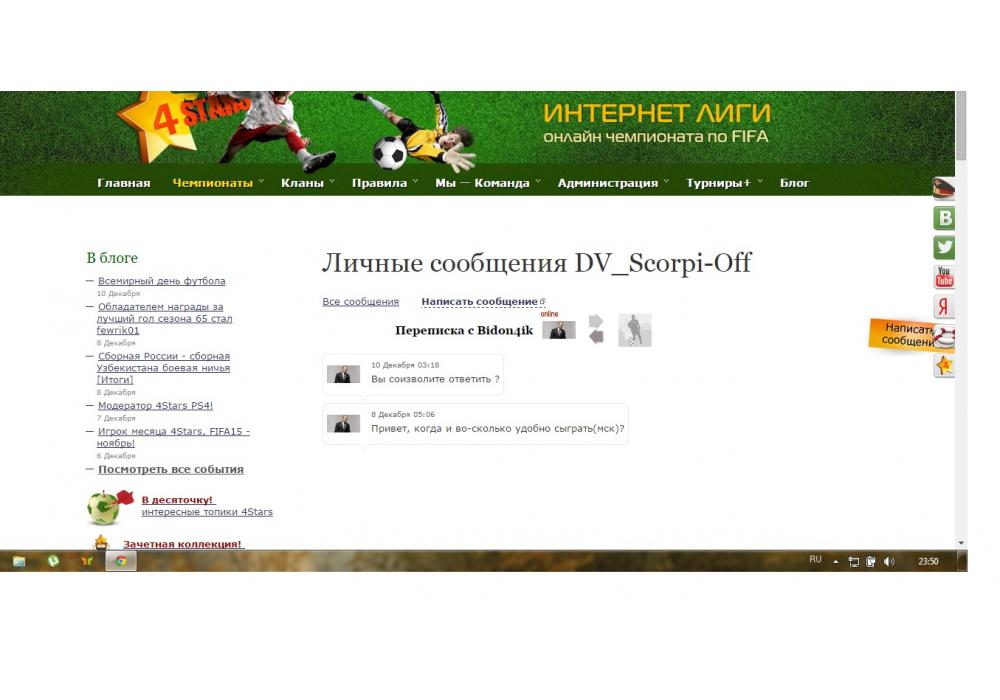The width and height of the screenshot is (1000, 700).
Task: Click the Chrome icon in taskbar
Action: coord(120,561)
